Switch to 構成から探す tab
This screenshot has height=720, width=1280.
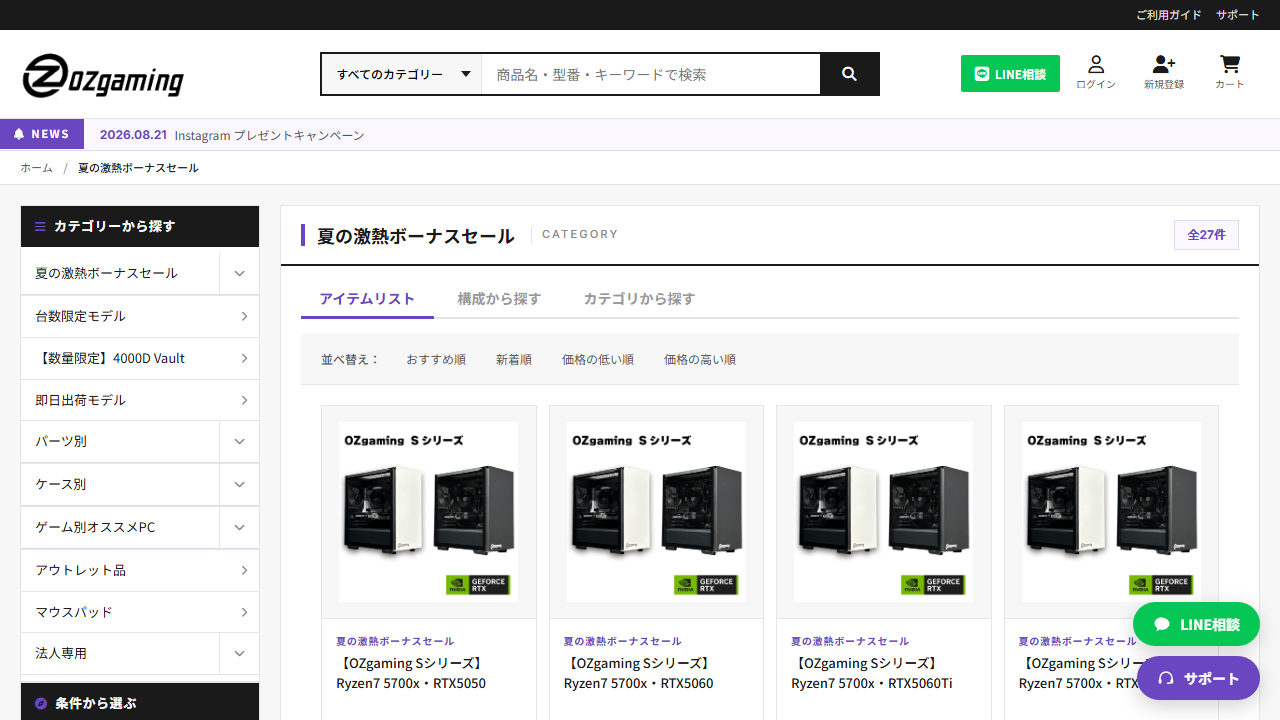click(x=499, y=299)
